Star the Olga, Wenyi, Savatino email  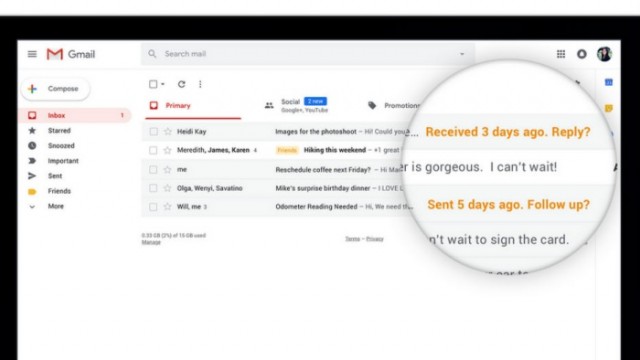(x=167, y=188)
